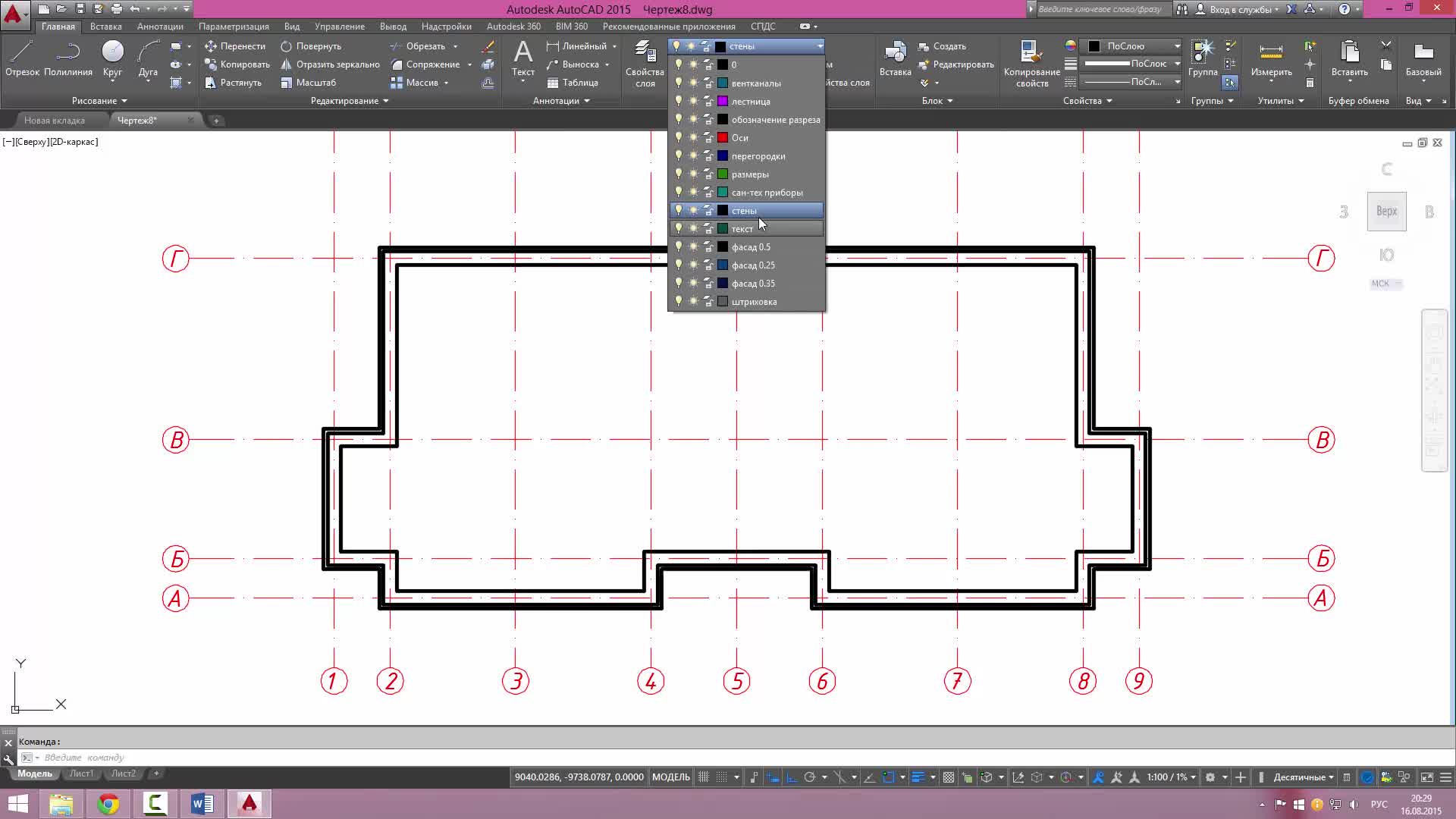Toggle lock icon of layer штриховка
The width and height of the screenshot is (1456, 819).
click(x=708, y=301)
